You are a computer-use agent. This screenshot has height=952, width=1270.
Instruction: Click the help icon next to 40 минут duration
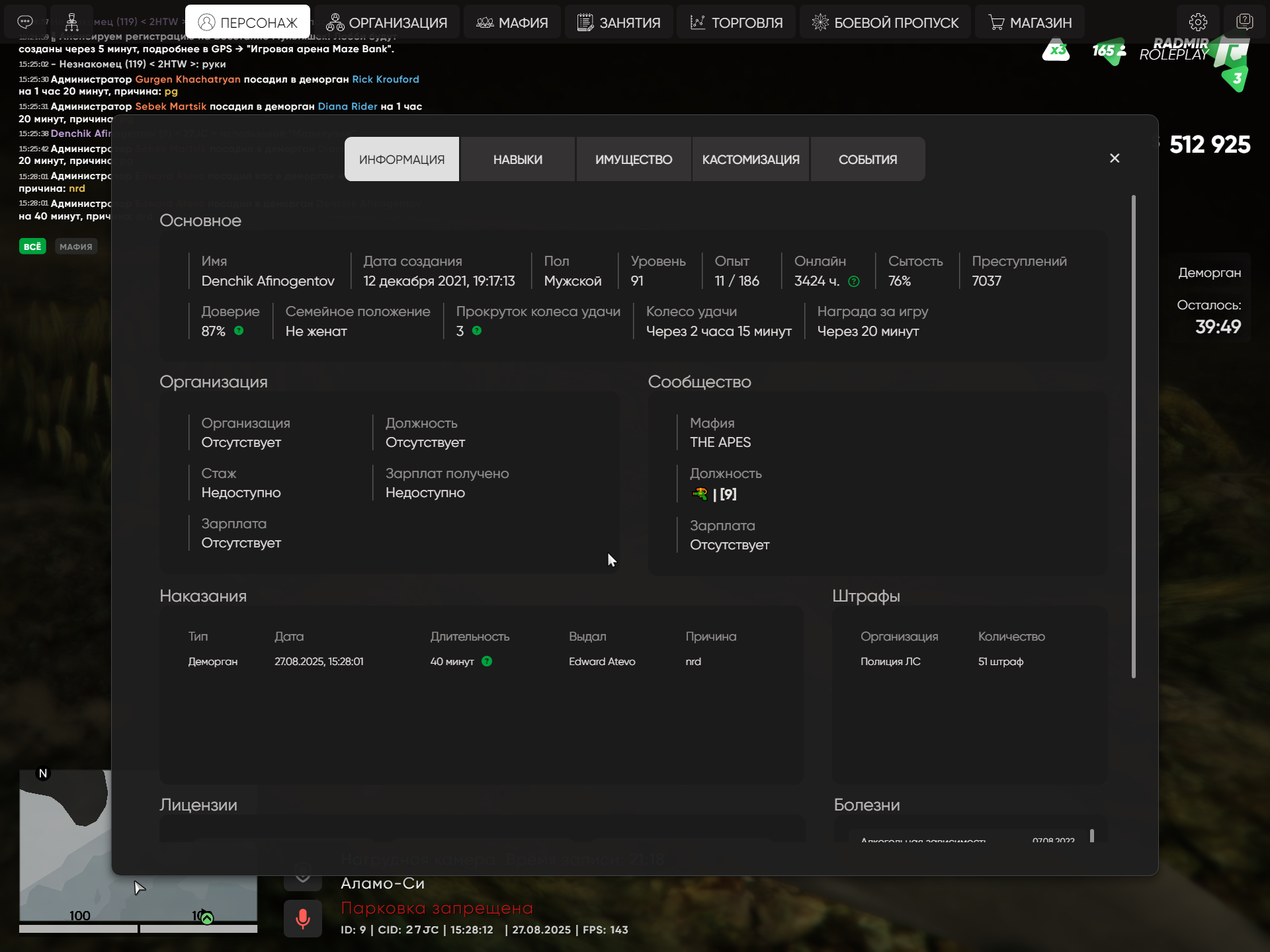(487, 661)
